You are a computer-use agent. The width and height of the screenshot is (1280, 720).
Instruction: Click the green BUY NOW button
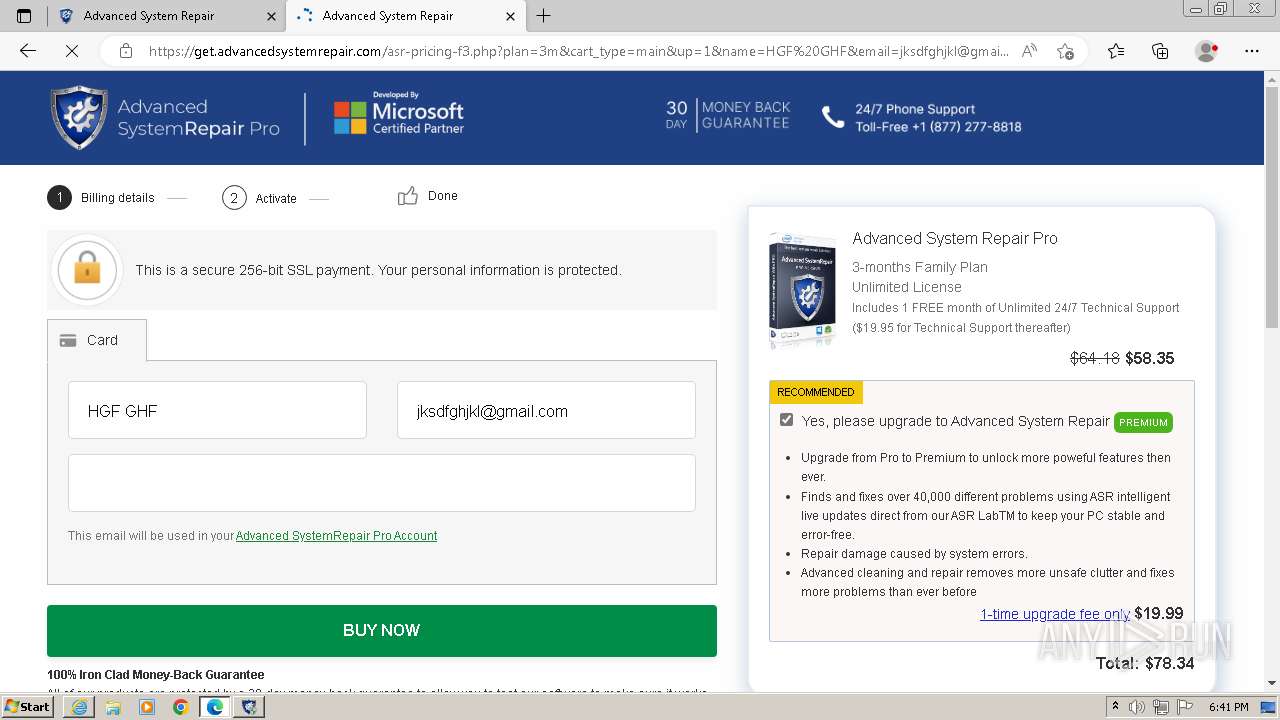click(x=382, y=630)
